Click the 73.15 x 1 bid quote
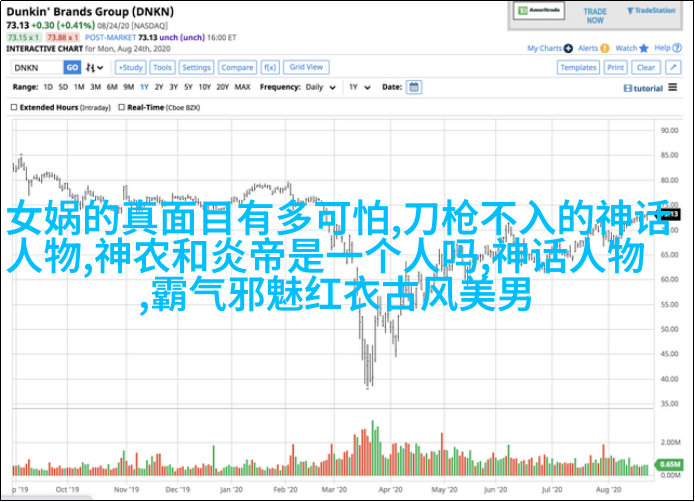Image resolution: width=695 pixels, height=502 pixels. [x=24, y=38]
